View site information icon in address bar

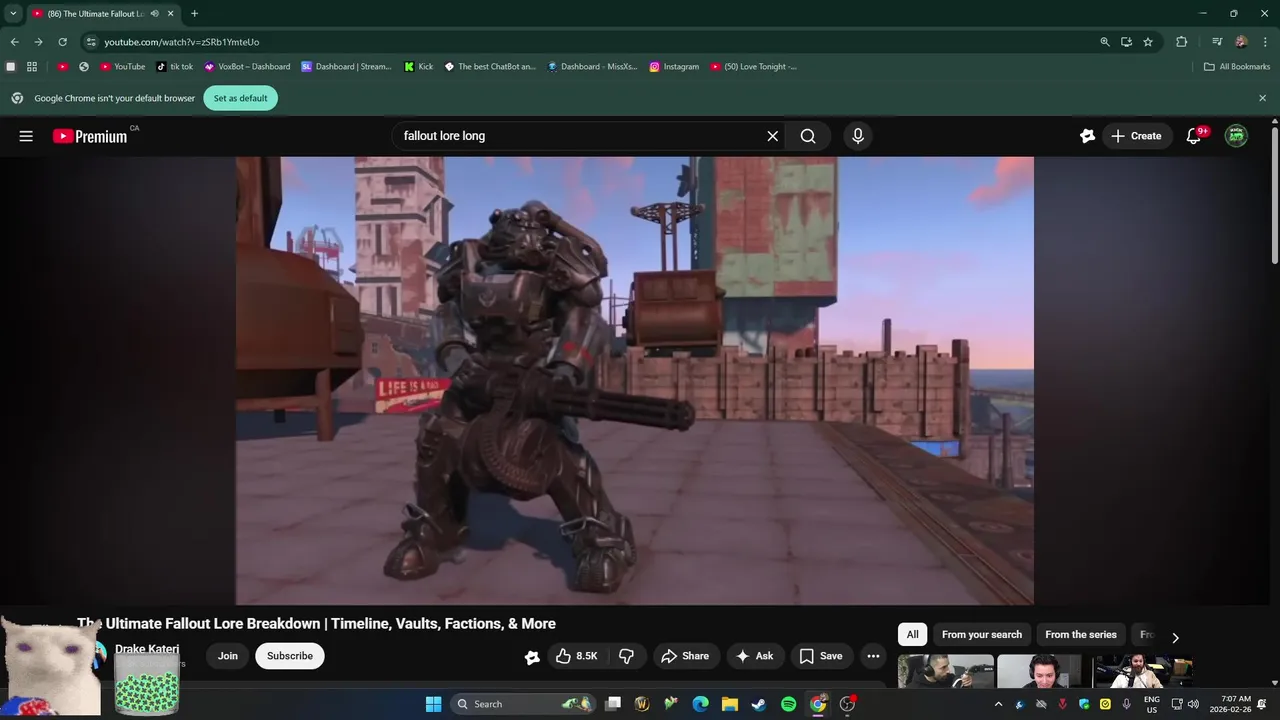[91, 42]
